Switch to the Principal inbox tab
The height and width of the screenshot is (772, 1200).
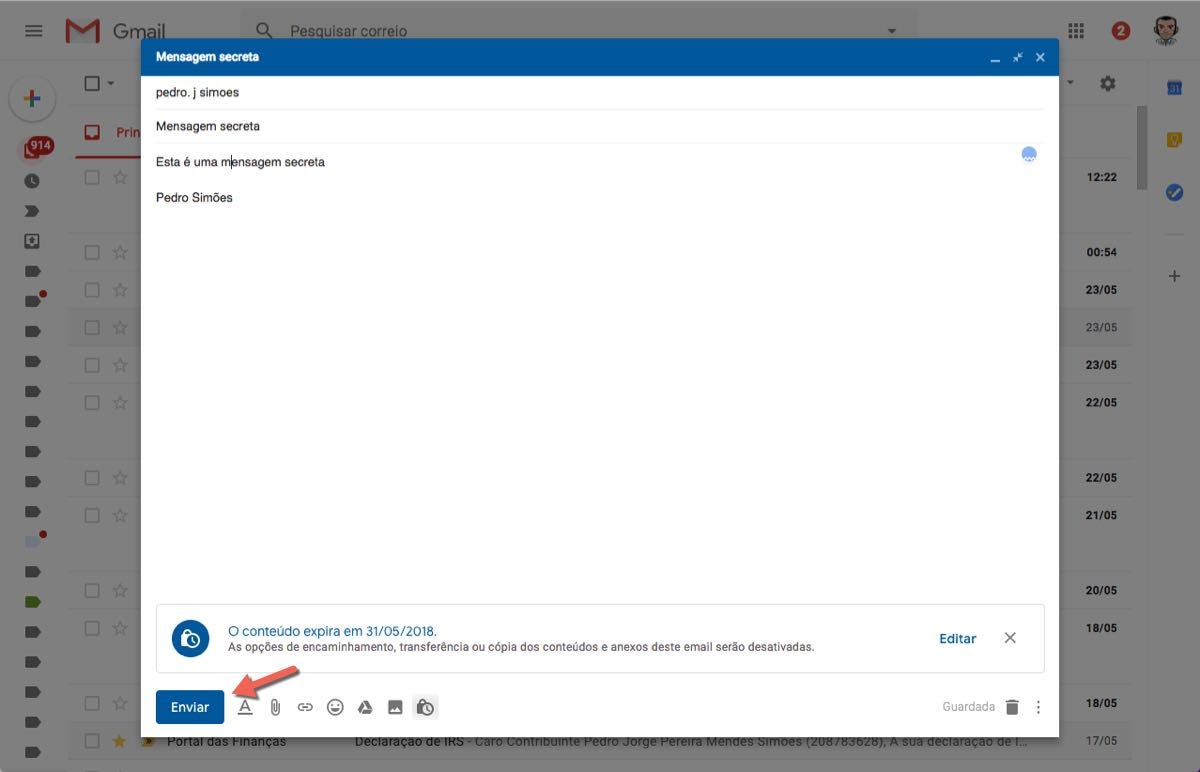(x=110, y=132)
